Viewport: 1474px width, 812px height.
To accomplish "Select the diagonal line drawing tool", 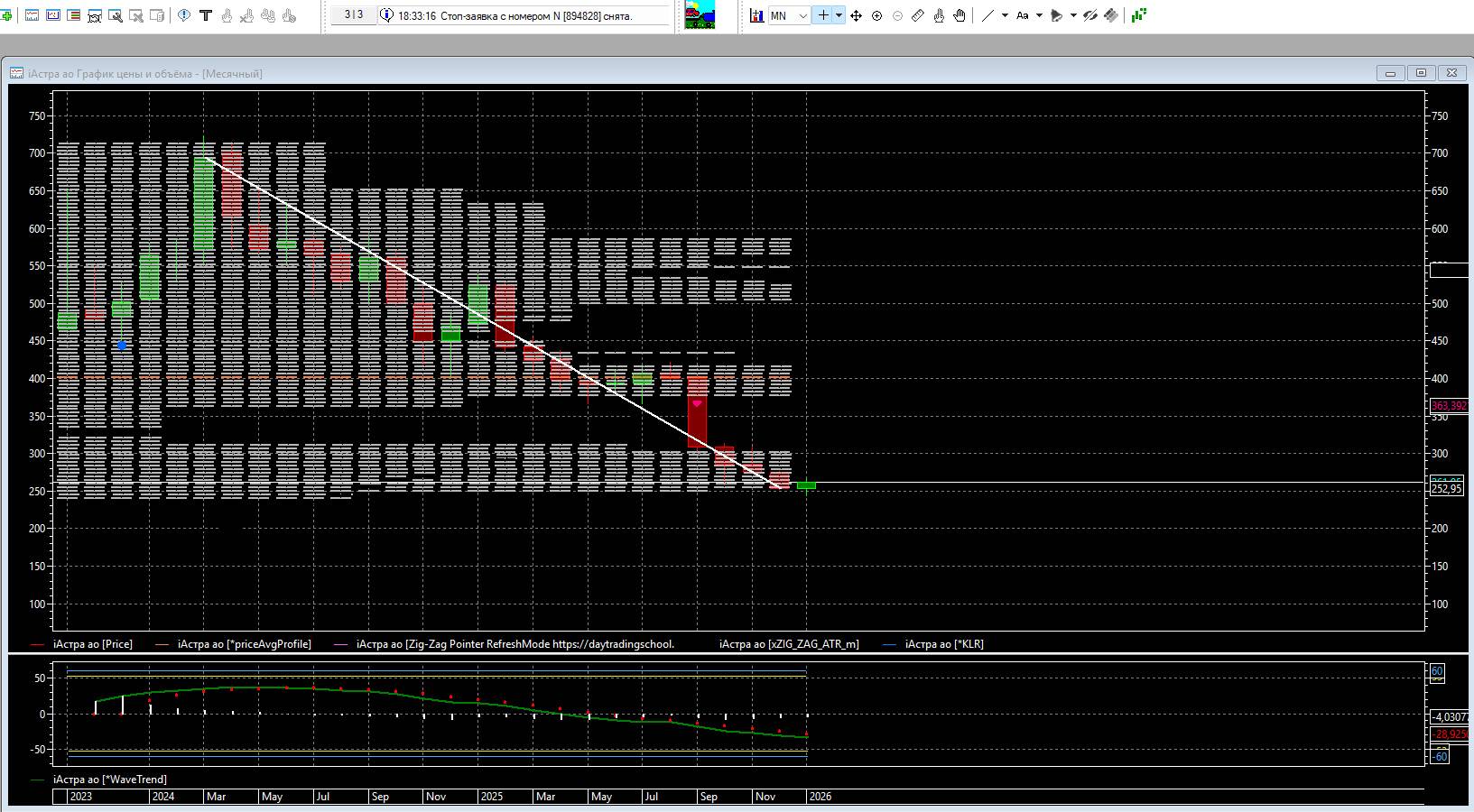I will pyautogui.click(x=987, y=15).
